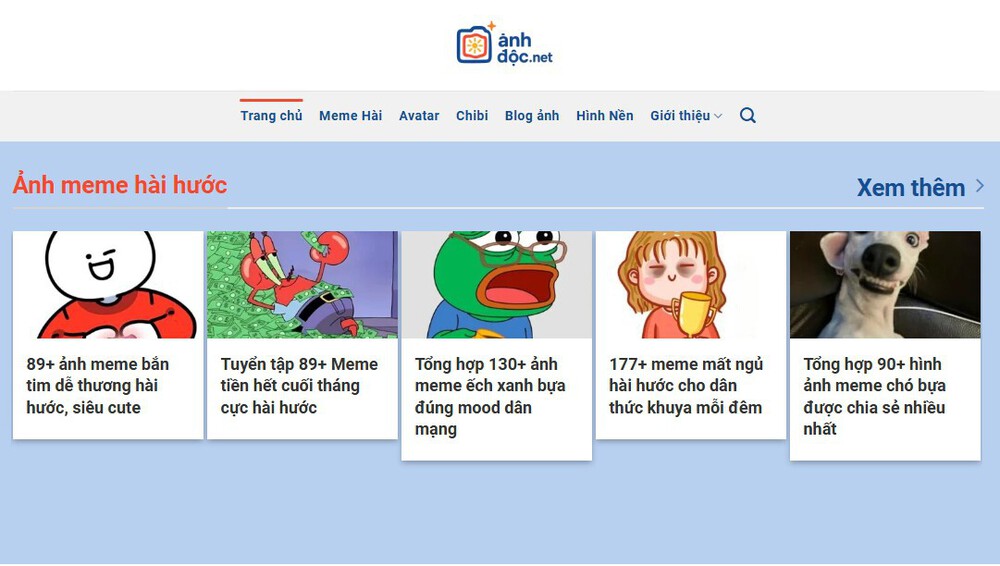Image resolution: width=1000 pixels, height=566 pixels.
Task: Go to the Trang chủ tab
Action: pyautogui.click(x=271, y=116)
